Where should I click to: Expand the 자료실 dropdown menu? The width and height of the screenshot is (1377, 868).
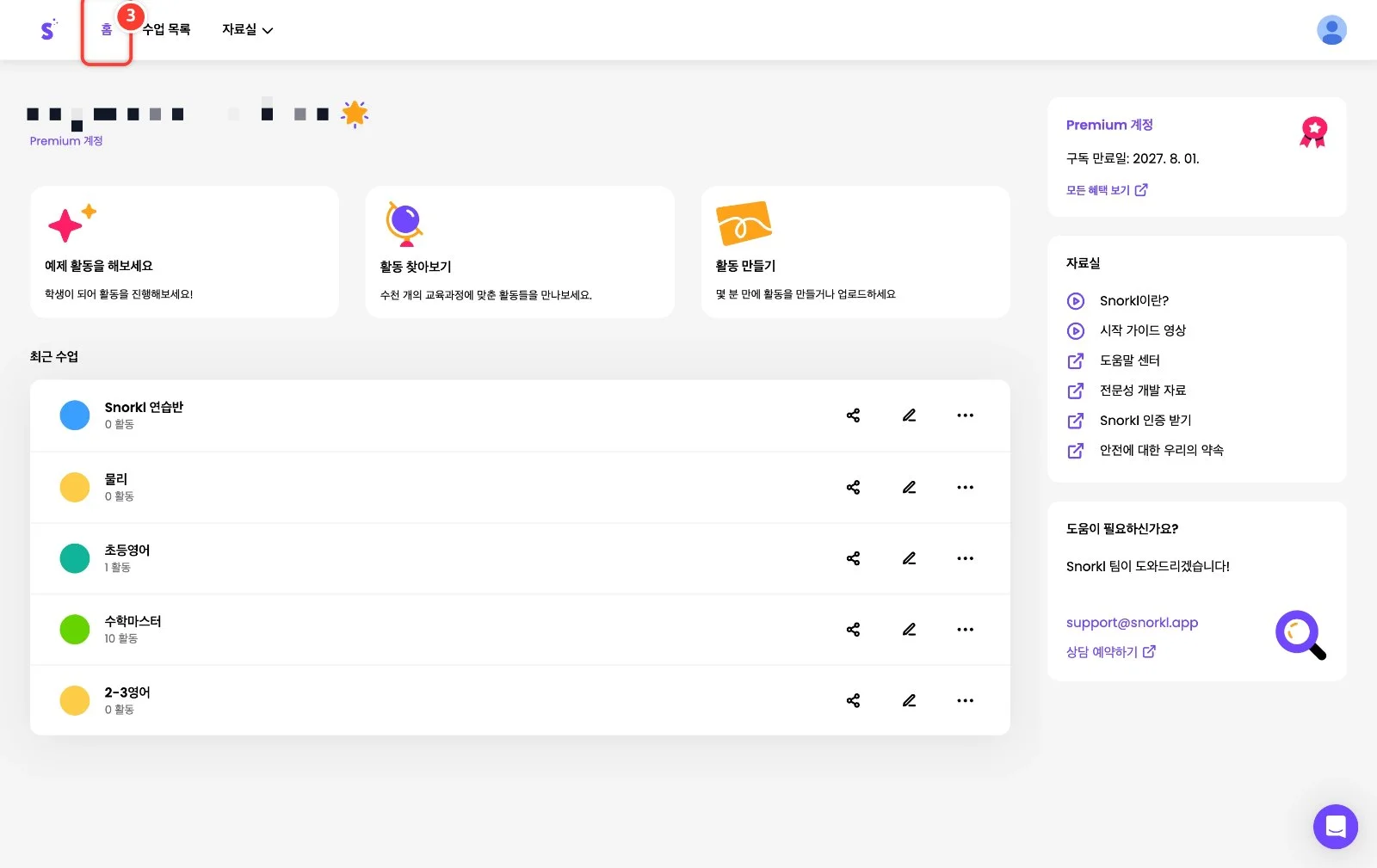[247, 30]
